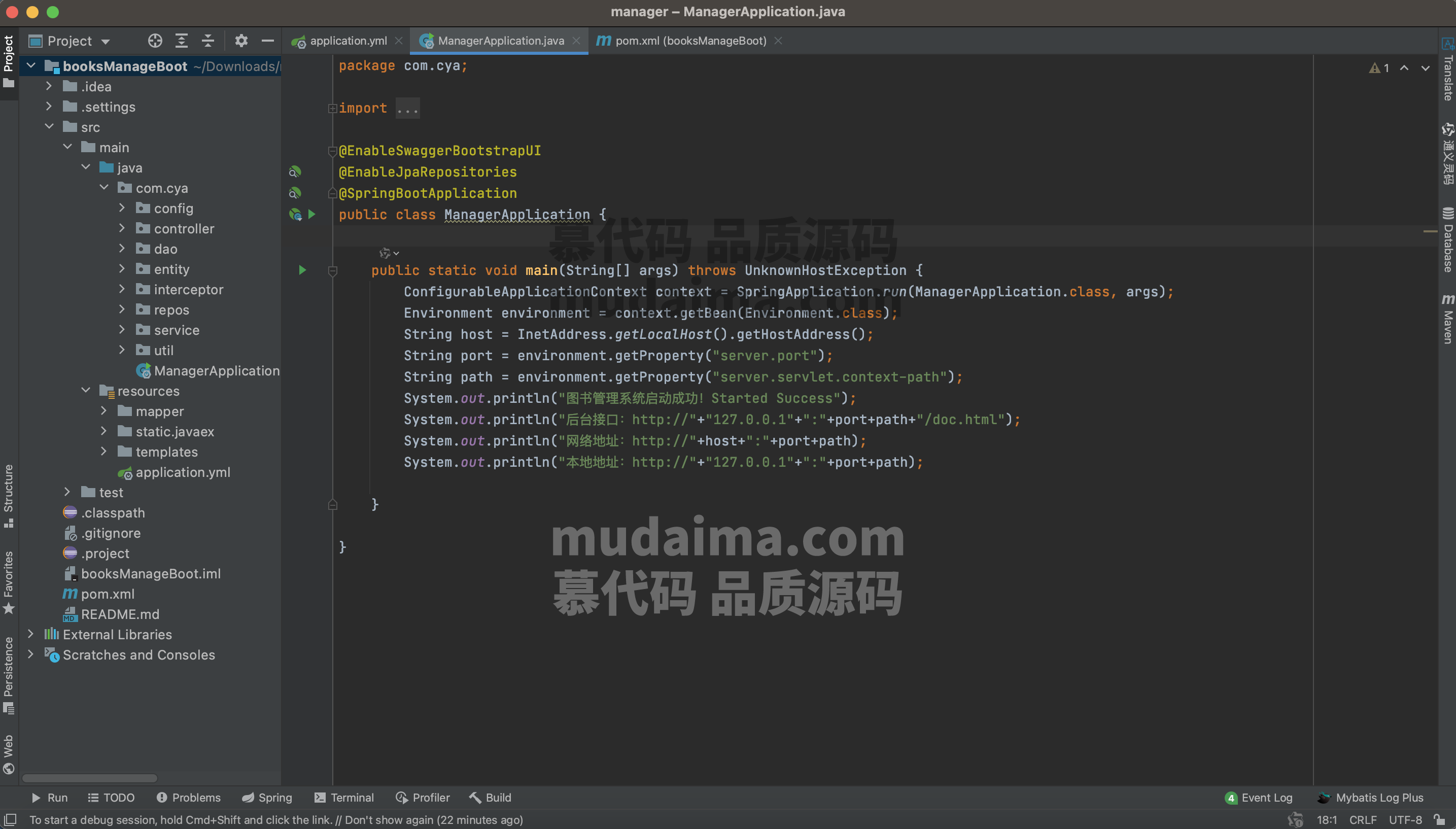Open the Problems tool window
Image resolution: width=1456 pixels, height=829 pixels.
[x=188, y=798]
